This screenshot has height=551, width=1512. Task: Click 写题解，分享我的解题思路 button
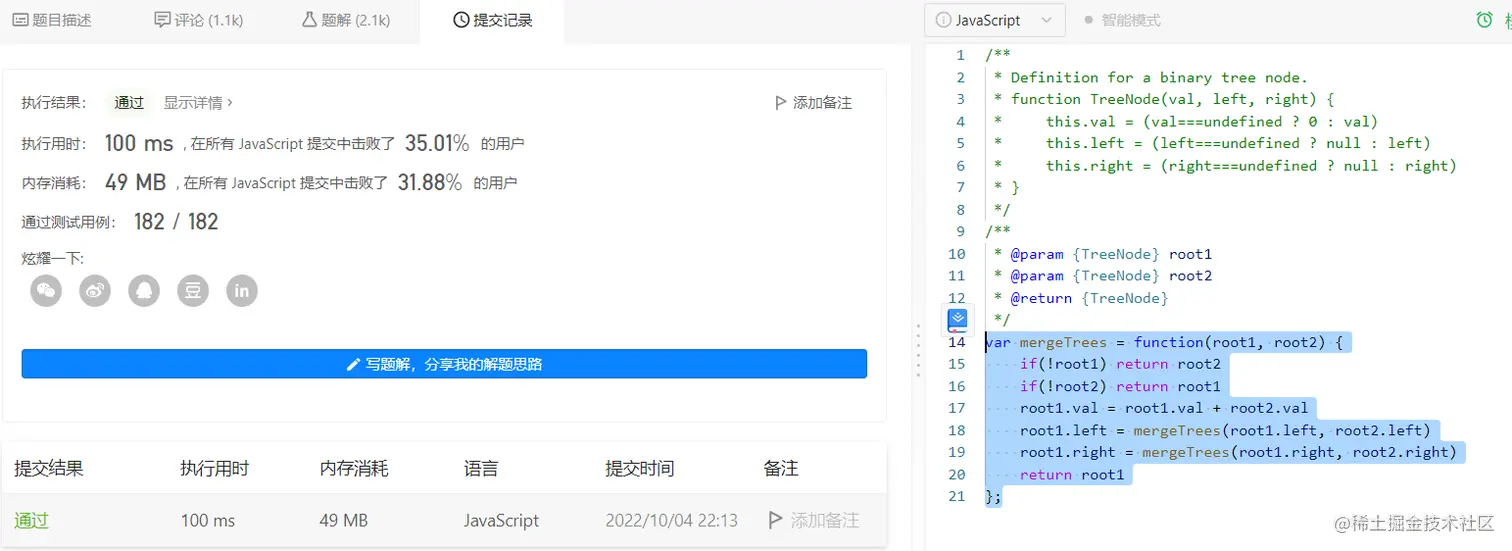pos(444,364)
